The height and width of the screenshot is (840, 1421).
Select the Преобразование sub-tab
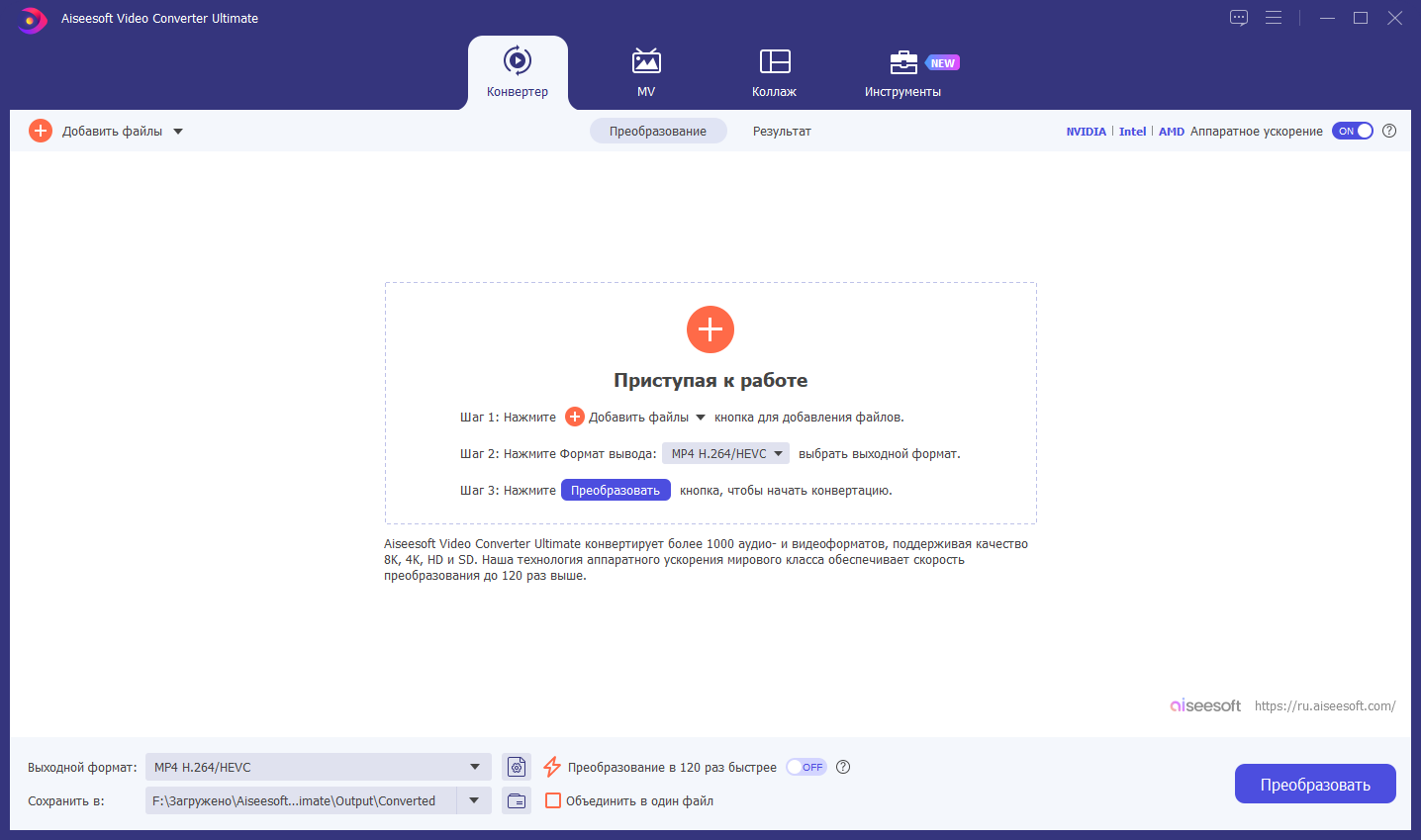tap(658, 131)
